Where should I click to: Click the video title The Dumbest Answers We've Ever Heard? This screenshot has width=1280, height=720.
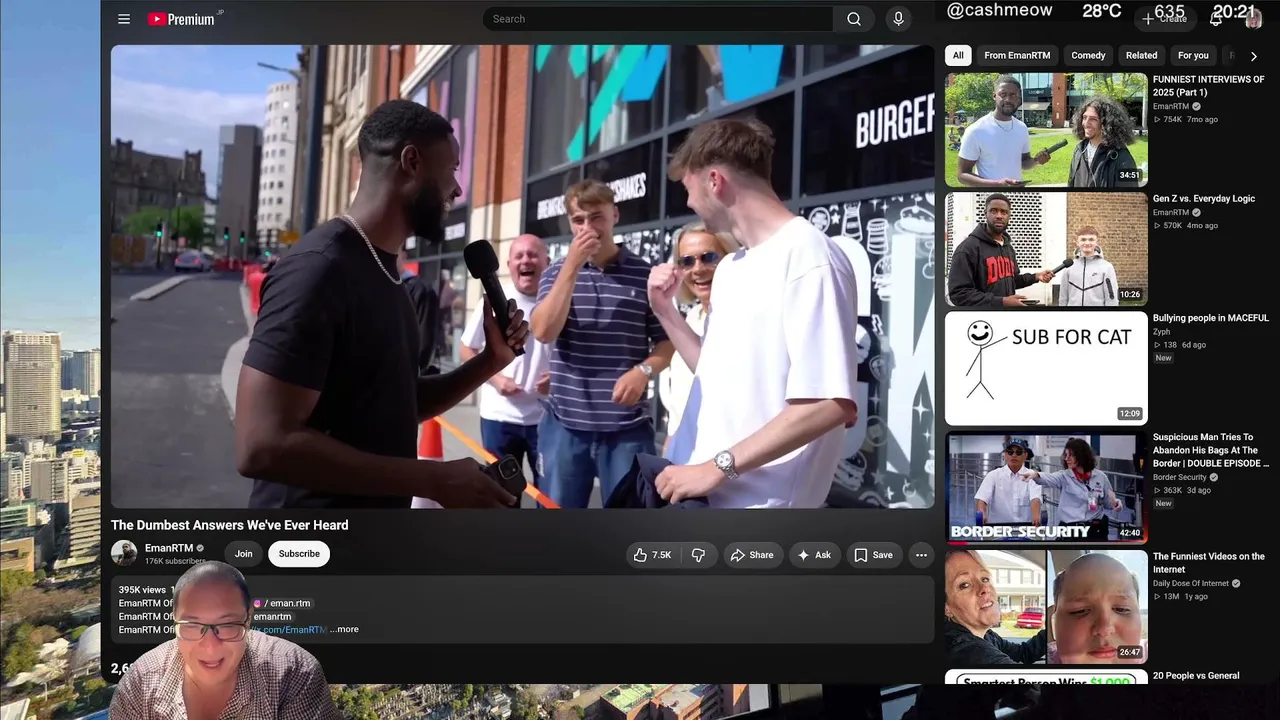tap(230, 525)
